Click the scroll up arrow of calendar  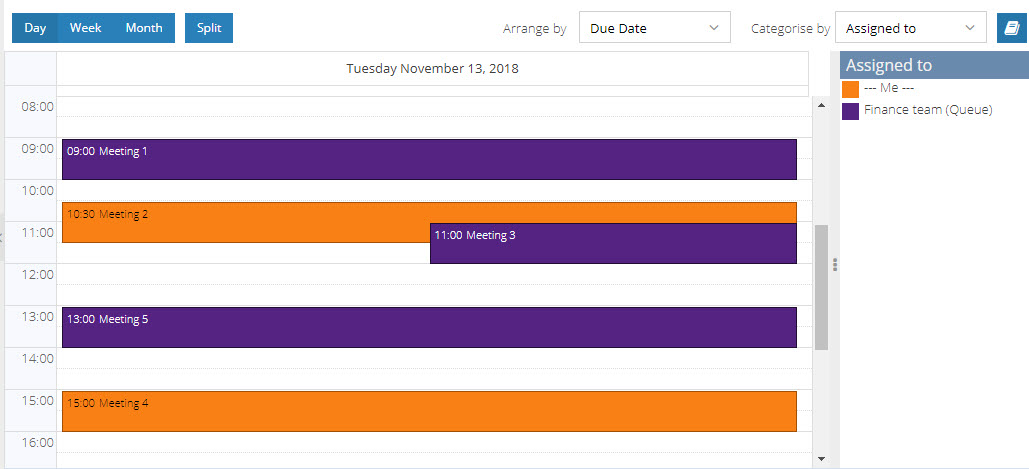coord(822,104)
